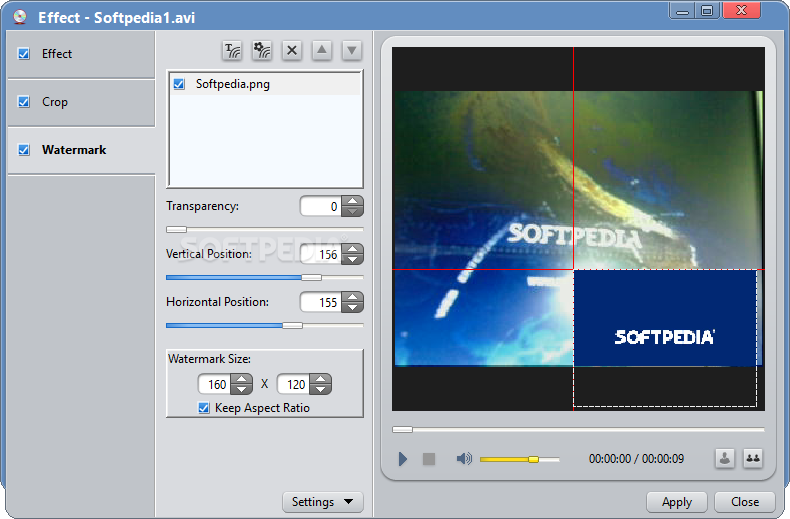
Task: Decrease watermark height value
Action: [x=321, y=390]
